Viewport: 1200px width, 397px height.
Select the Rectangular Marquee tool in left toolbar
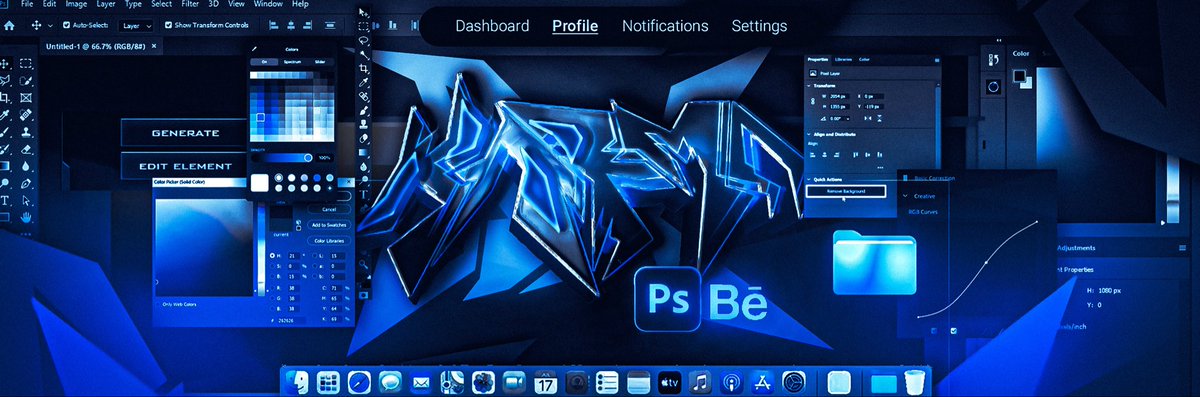[26, 63]
